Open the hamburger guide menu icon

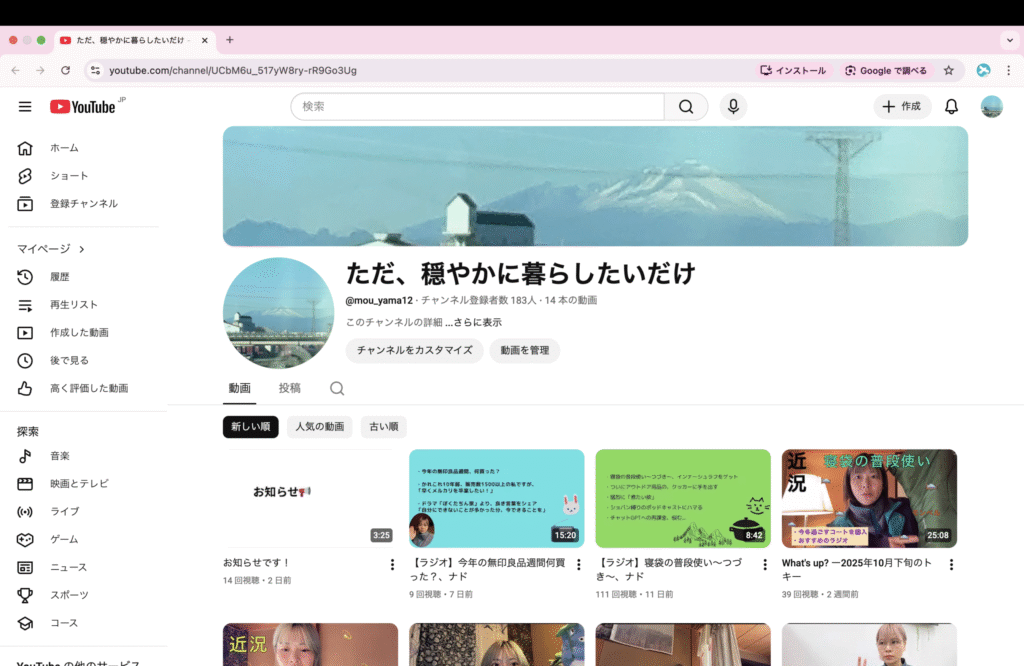[25, 107]
